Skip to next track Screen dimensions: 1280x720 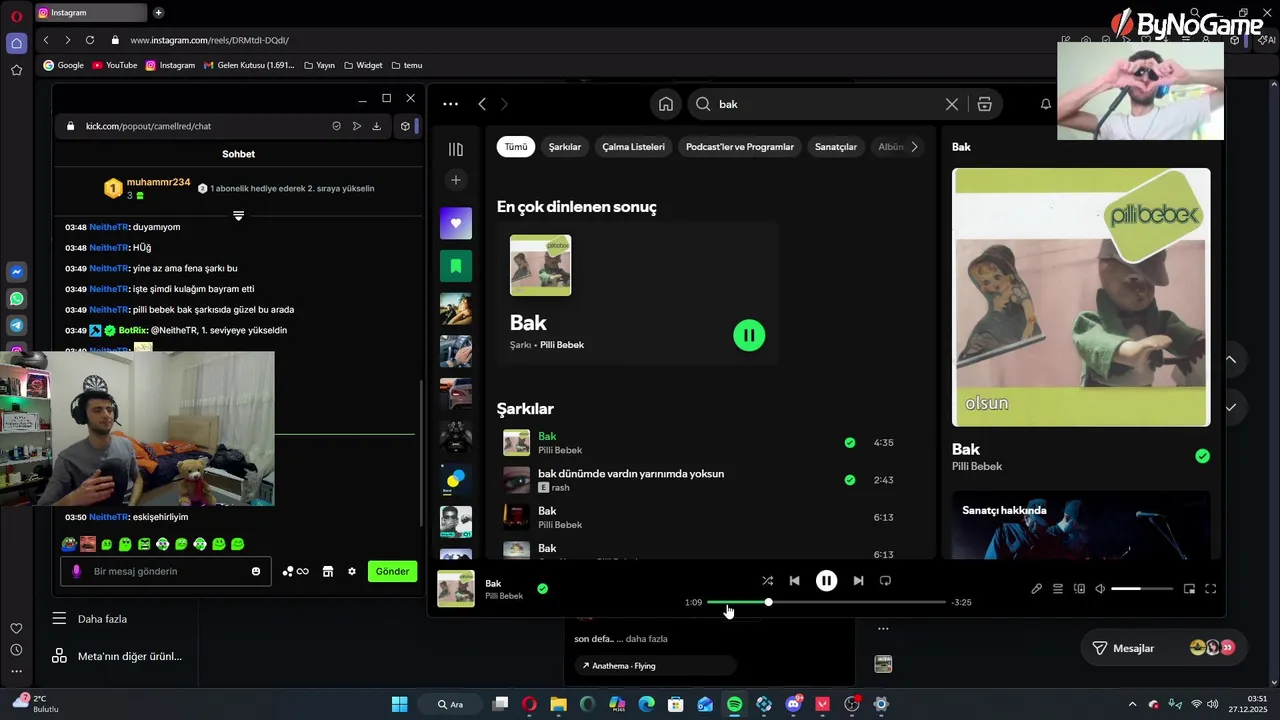pyautogui.click(x=858, y=581)
